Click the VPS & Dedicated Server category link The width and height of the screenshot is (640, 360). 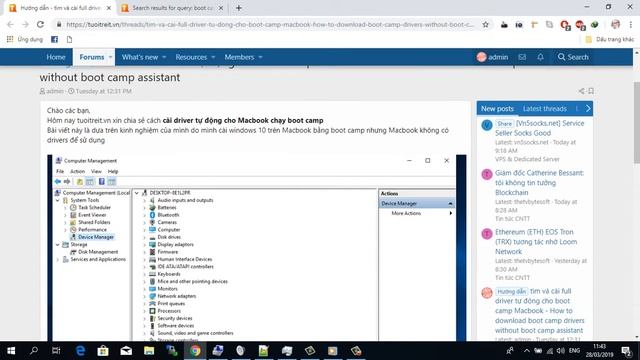(x=527, y=159)
